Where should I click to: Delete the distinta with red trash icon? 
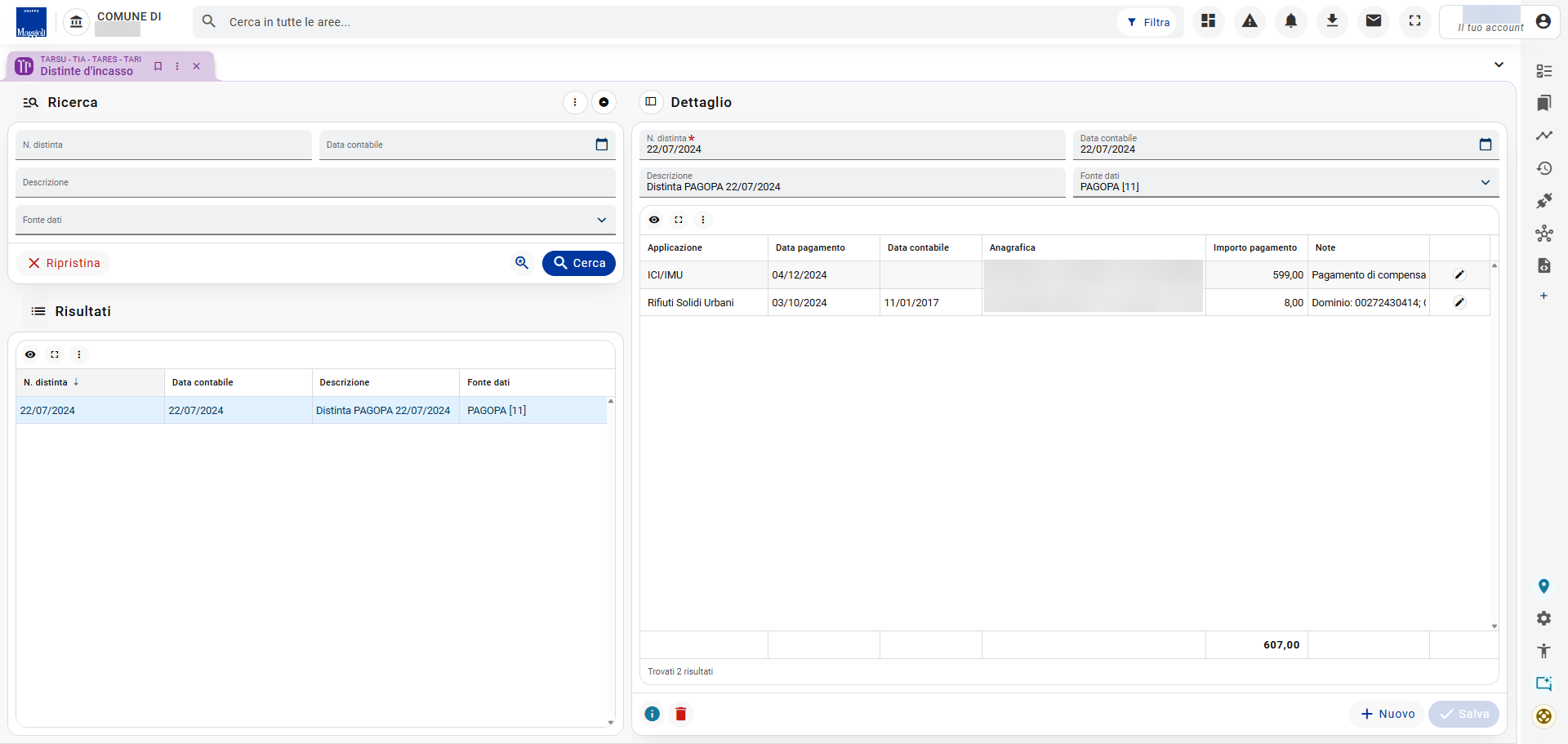click(680, 714)
